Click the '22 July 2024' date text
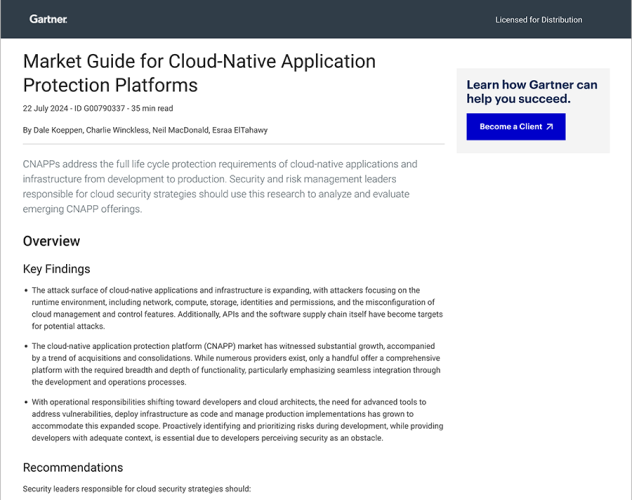Viewport: 632px width, 500px height. click(x=46, y=108)
